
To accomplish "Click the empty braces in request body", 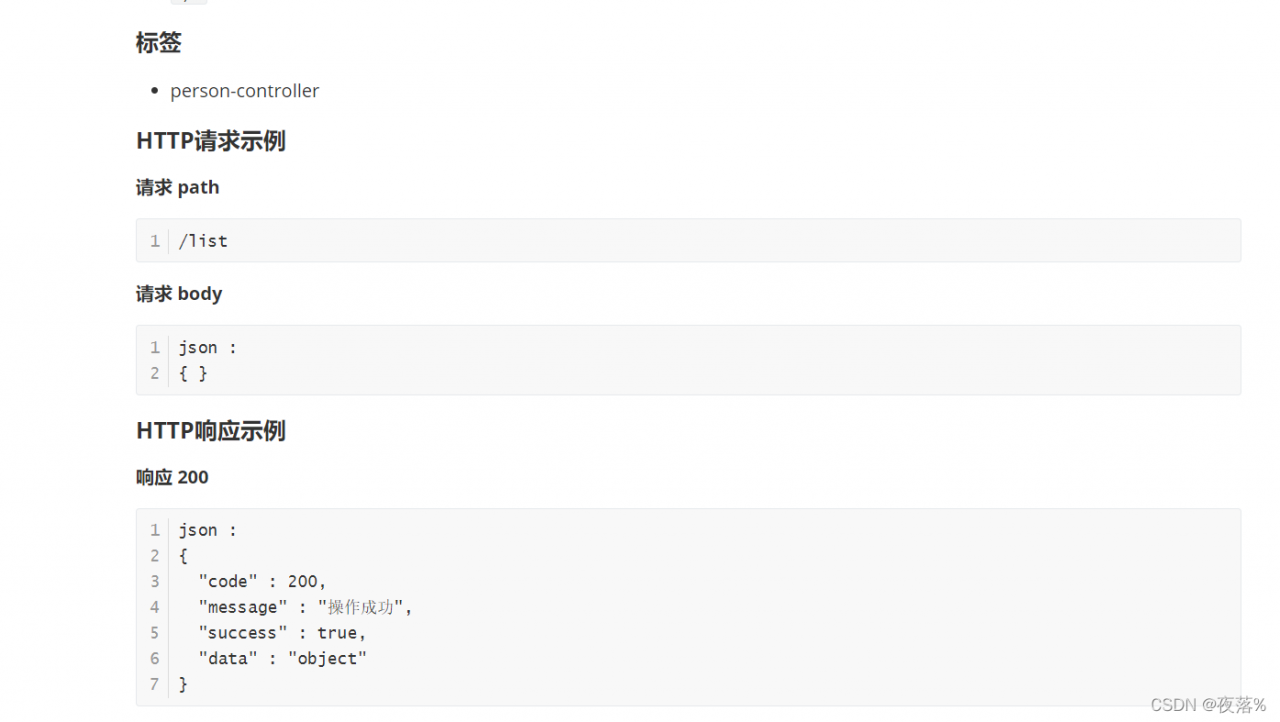I will tap(193, 373).
